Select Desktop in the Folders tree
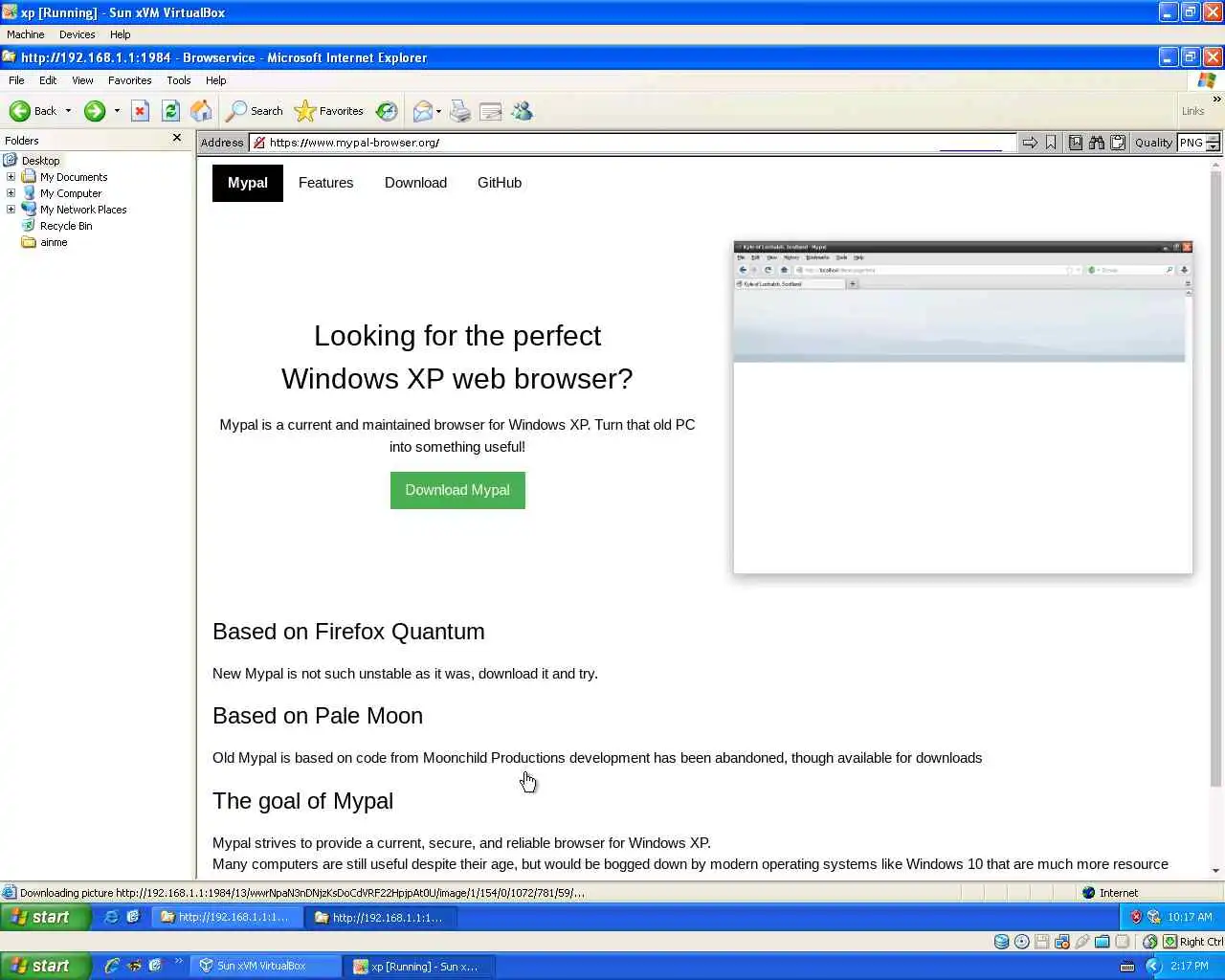The width and height of the screenshot is (1225, 980). [x=40, y=161]
